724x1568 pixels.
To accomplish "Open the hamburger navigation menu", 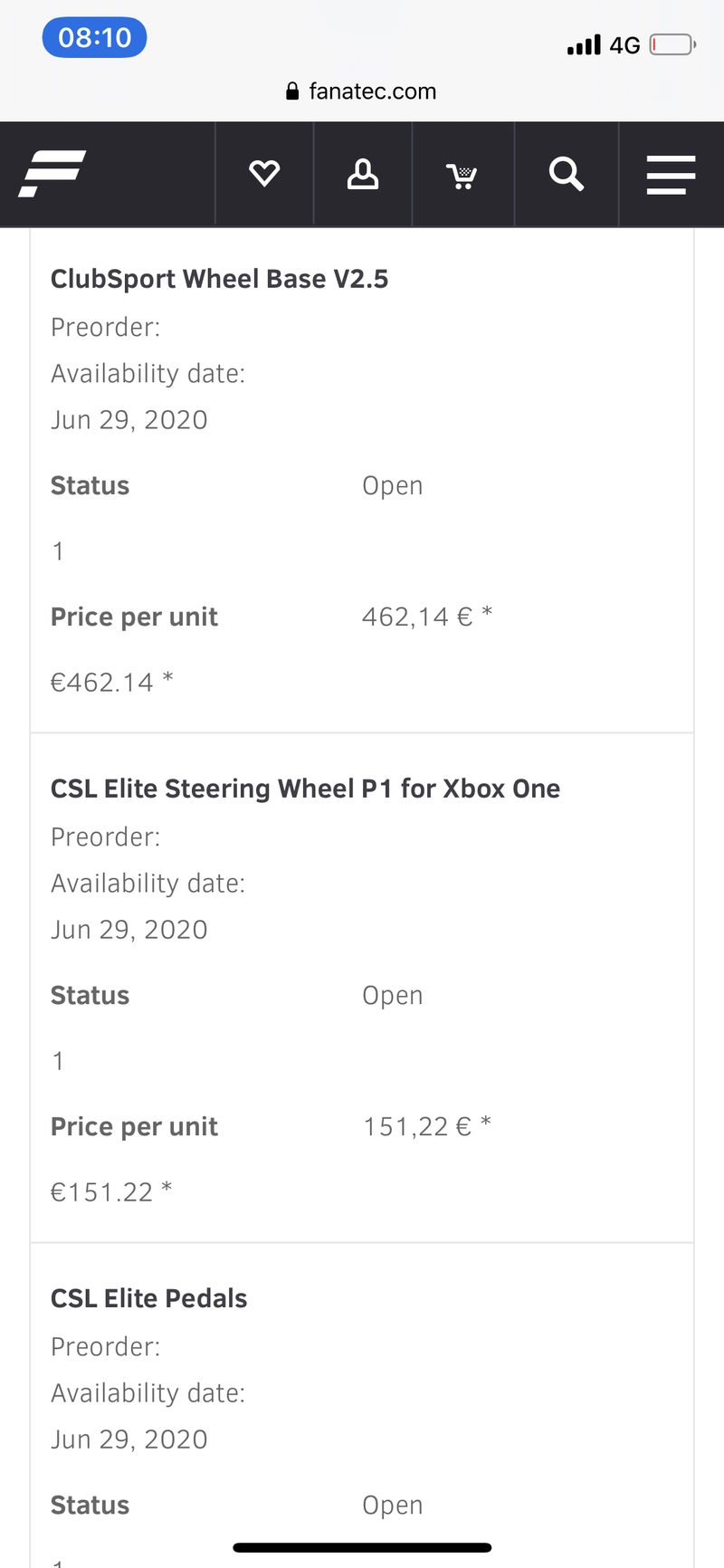I will [671, 174].
